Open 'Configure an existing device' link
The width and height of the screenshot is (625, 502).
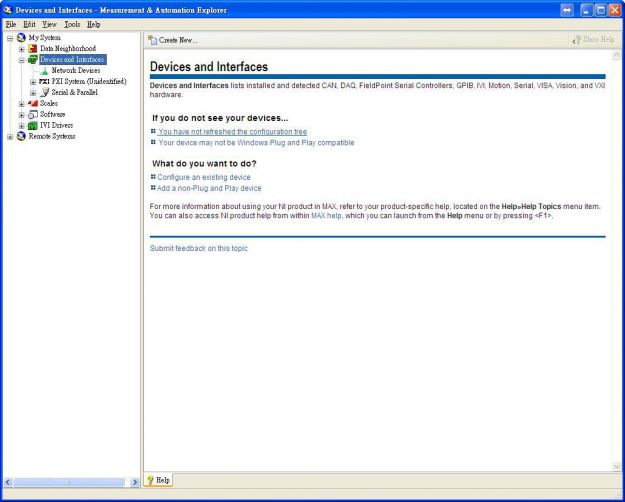[204, 177]
